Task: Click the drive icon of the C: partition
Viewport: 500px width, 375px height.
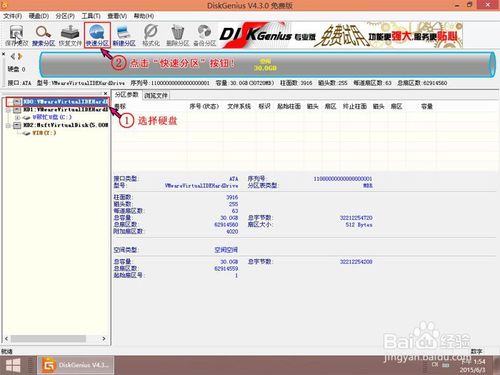Action: (x=27, y=117)
